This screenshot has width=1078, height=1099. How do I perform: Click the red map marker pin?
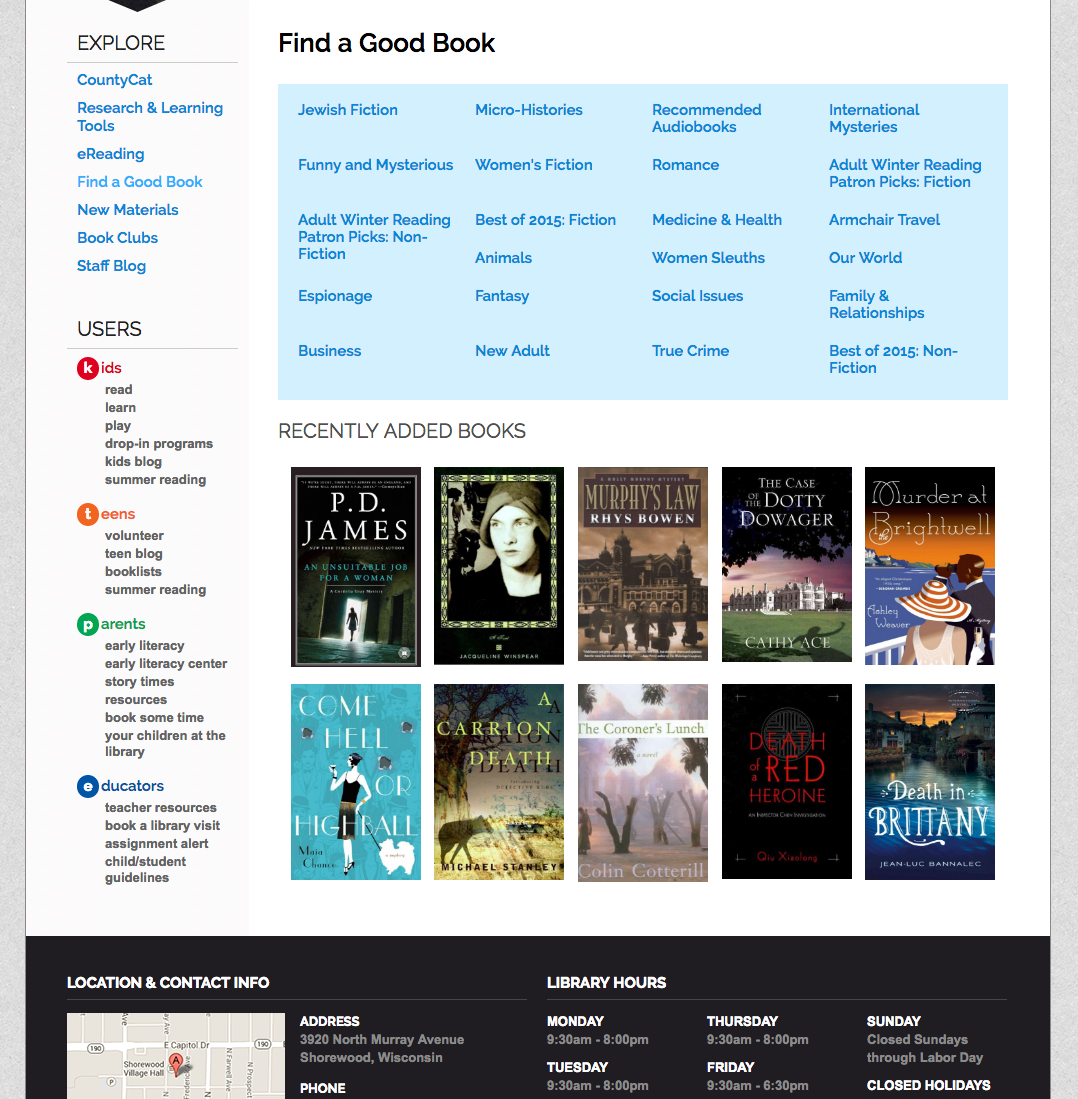point(176,1062)
